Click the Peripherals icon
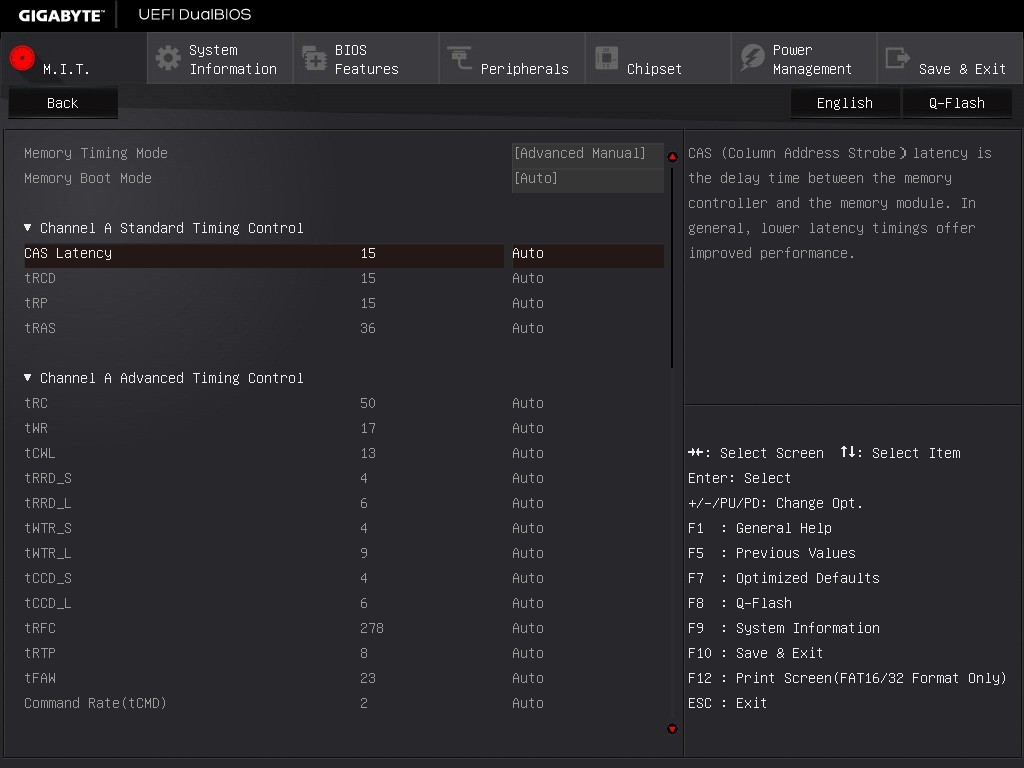This screenshot has height=768, width=1024. coord(460,59)
